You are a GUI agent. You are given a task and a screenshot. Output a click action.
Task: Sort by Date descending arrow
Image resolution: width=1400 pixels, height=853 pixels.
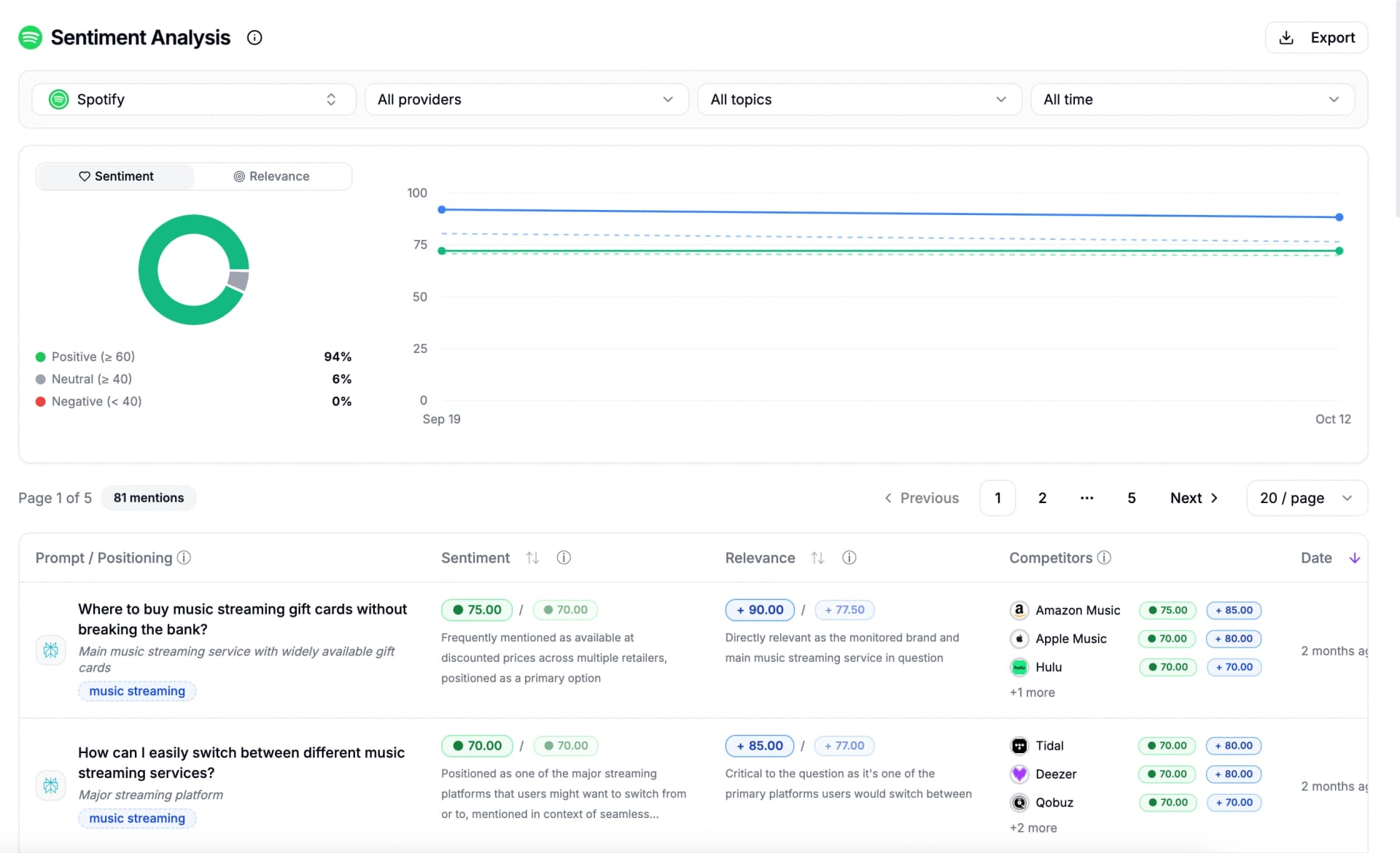pyautogui.click(x=1355, y=558)
